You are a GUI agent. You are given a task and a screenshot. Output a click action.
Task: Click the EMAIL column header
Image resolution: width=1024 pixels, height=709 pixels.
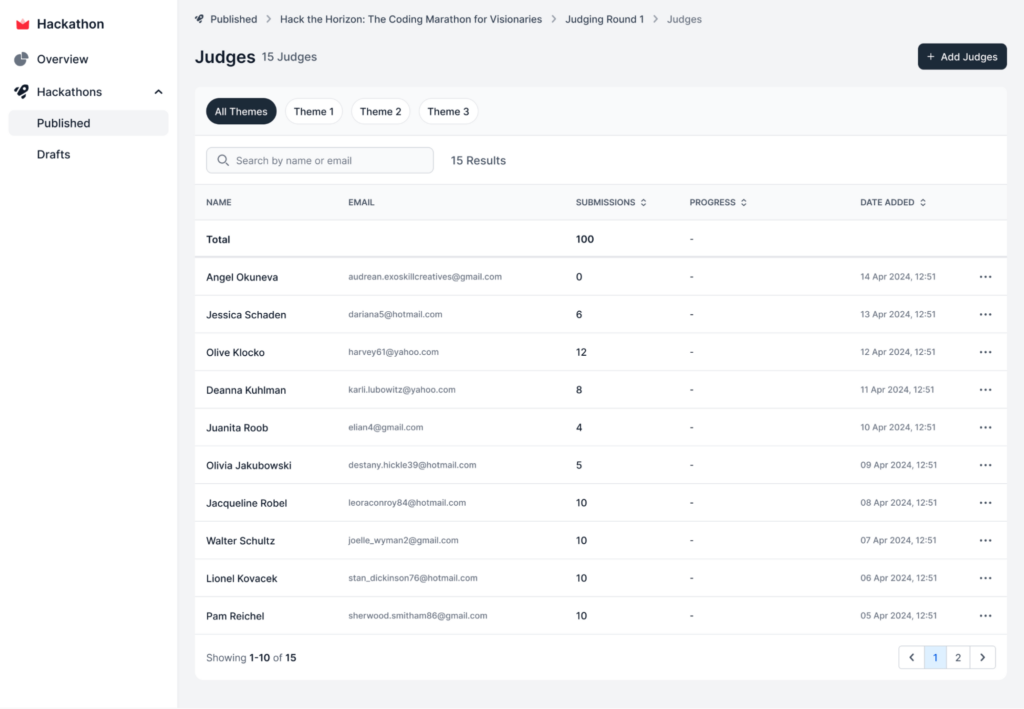361,202
